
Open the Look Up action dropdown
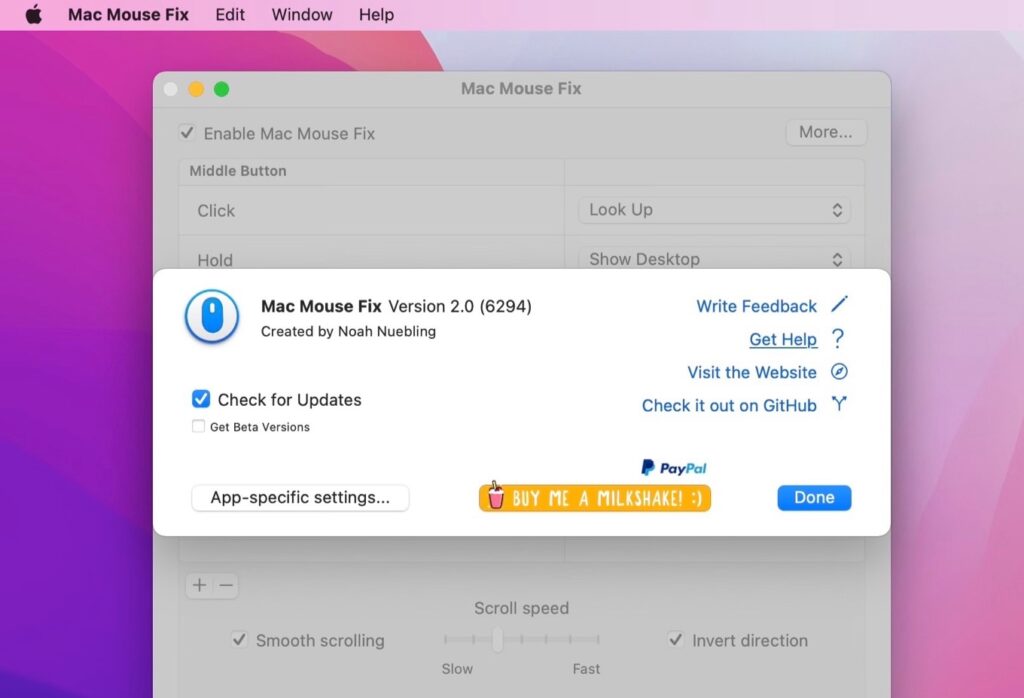click(x=713, y=210)
